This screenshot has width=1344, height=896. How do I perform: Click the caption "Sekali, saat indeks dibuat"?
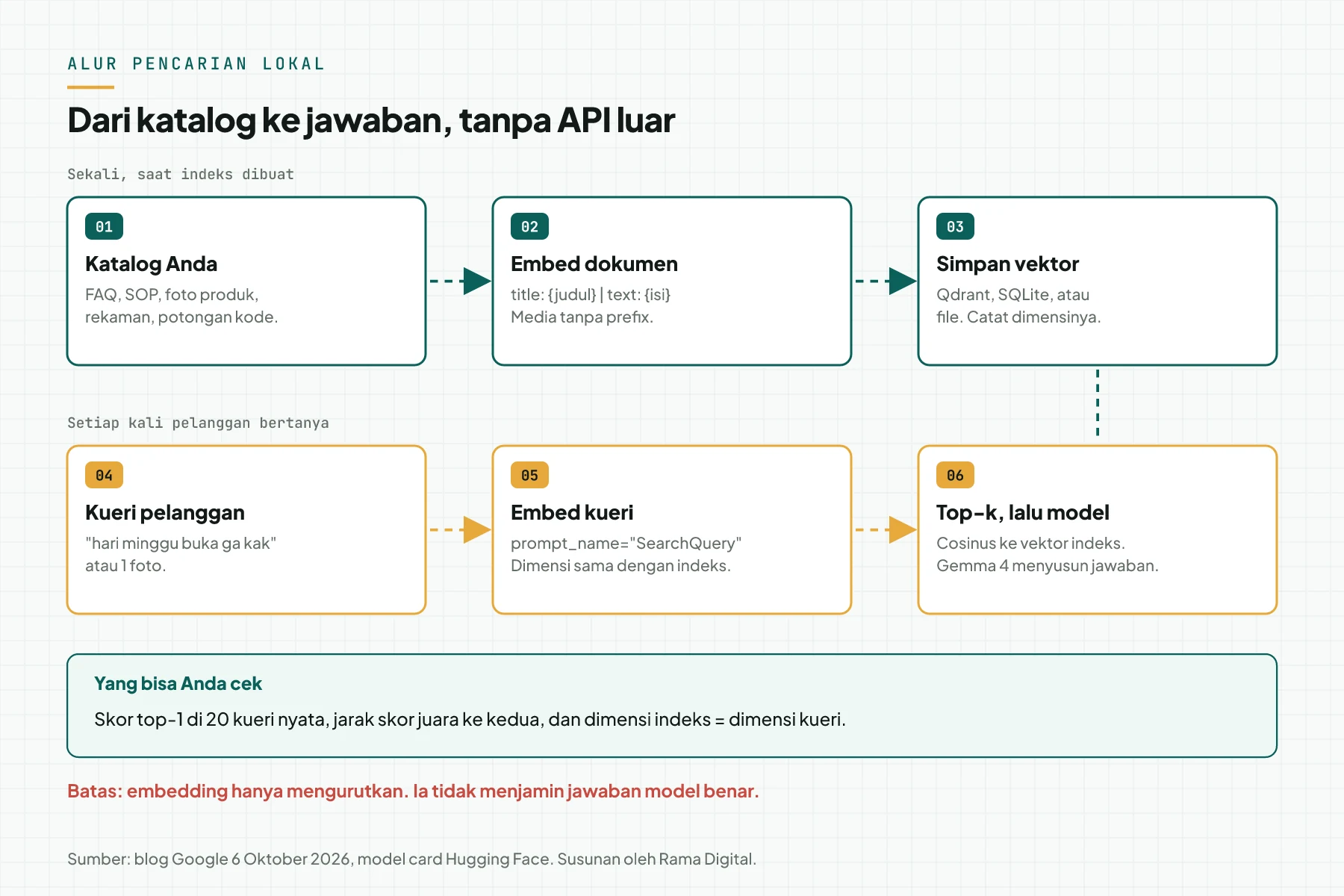(181, 174)
